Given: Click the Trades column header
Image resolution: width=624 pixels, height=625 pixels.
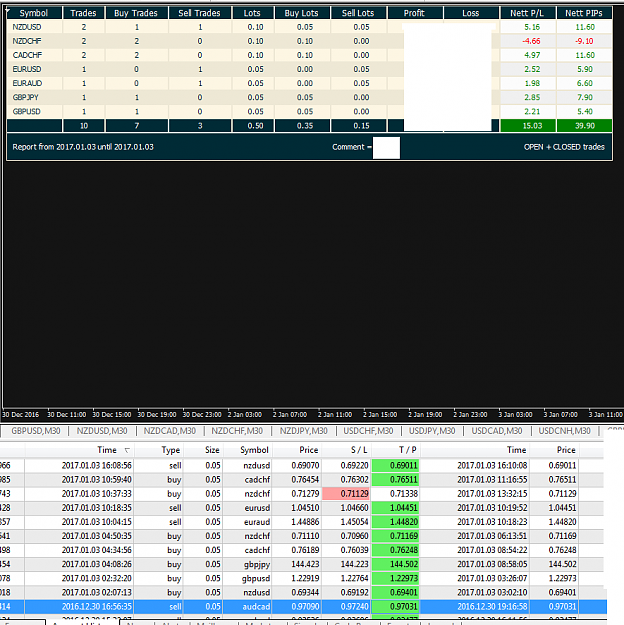Looking at the screenshot, I should pos(83,13).
